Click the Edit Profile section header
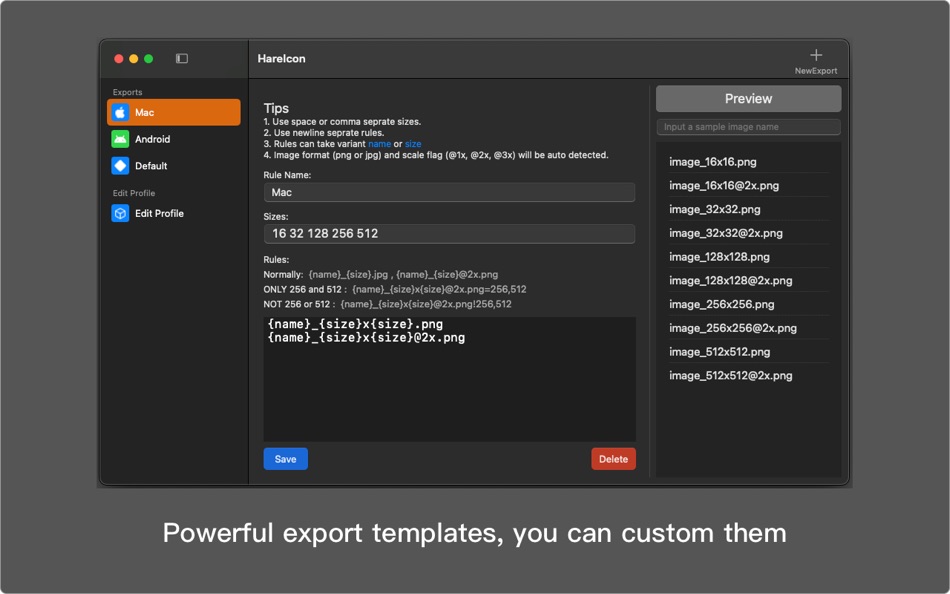Screen dimensions: 950x594 click(x=134, y=193)
